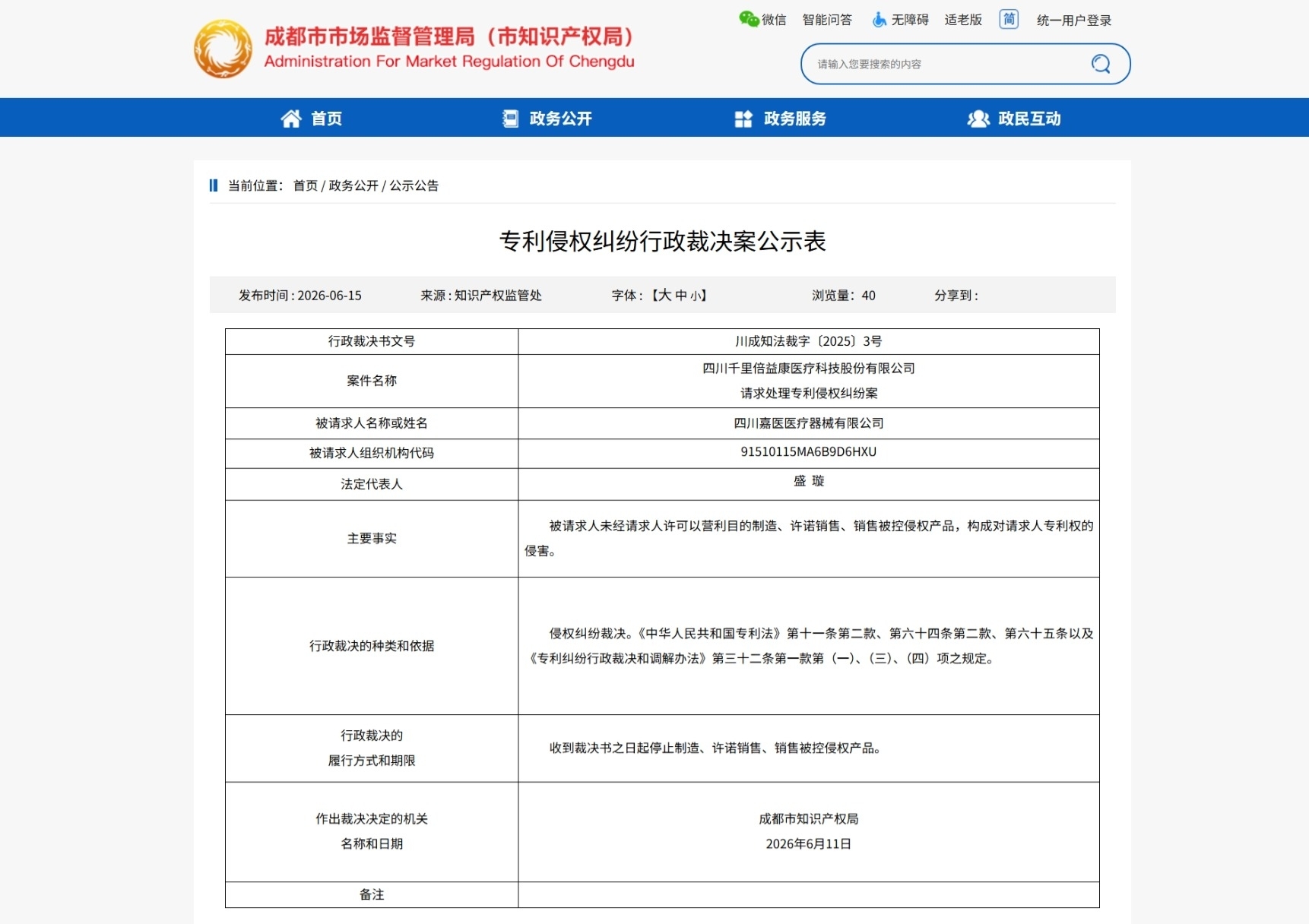Click publish date 2026-06-15

(x=330, y=296)
